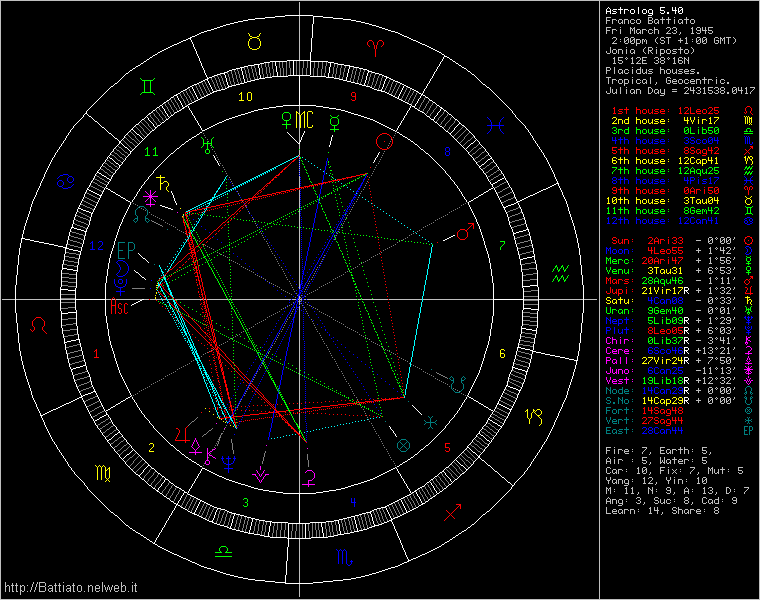The height and width of the screenshot is (600, 760).
Task: Click the red Jupiter glyph near house 2
Action: click(181, 433)
